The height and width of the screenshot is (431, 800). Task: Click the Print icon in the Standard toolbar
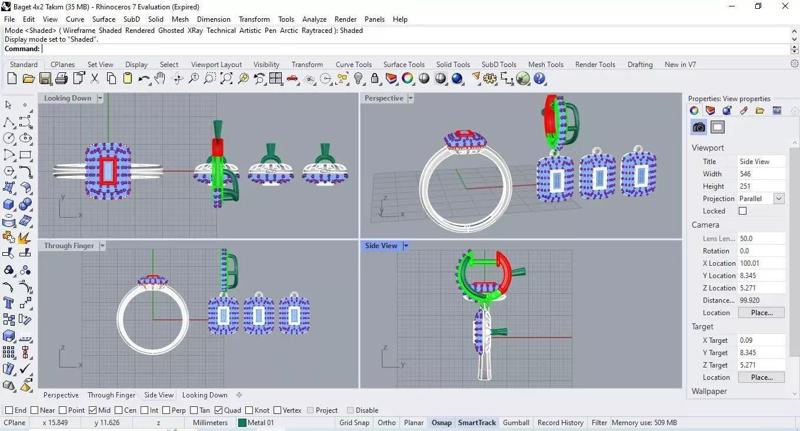61,79
